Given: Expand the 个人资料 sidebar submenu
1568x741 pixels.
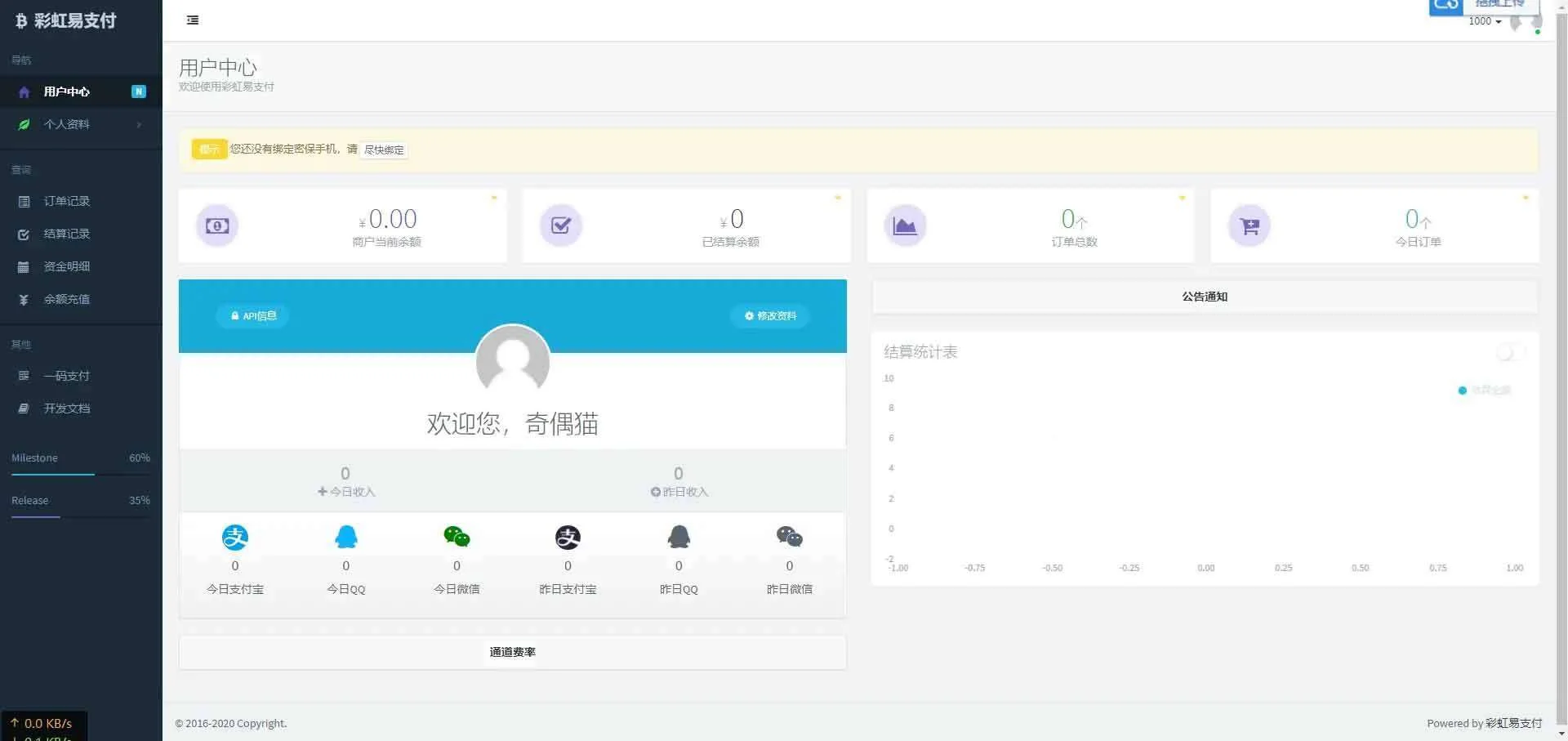Looking at the screenshot, I should pyautogui.click(x=81, y=124).
